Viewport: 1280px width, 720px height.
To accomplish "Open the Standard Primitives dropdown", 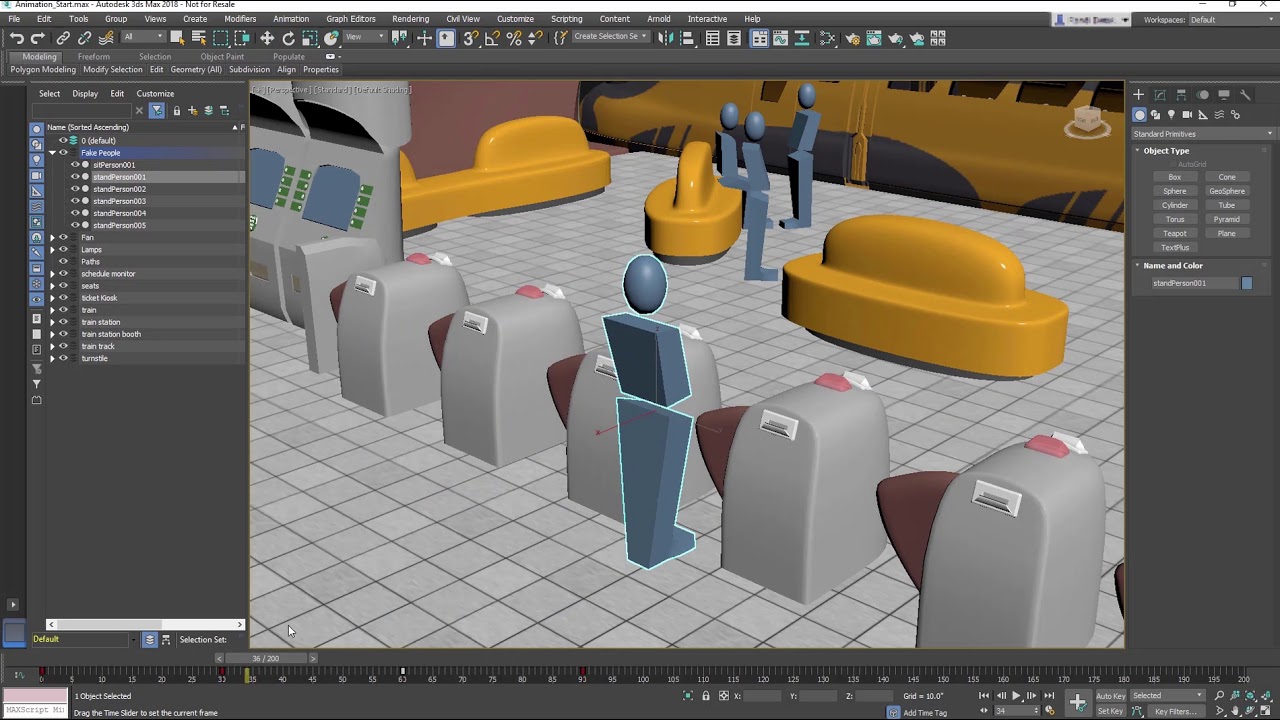I will 1203,134.
